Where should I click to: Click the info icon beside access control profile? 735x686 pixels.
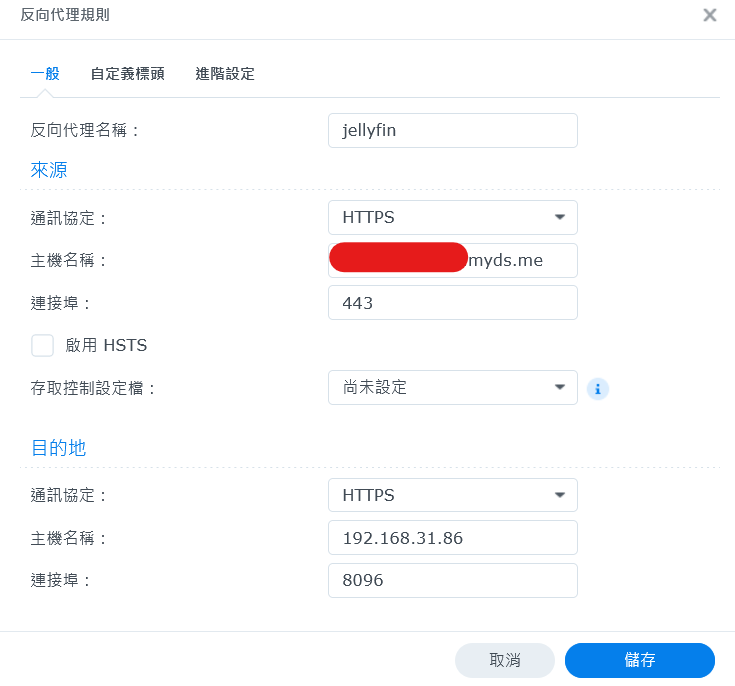click(x=598, y=389)
